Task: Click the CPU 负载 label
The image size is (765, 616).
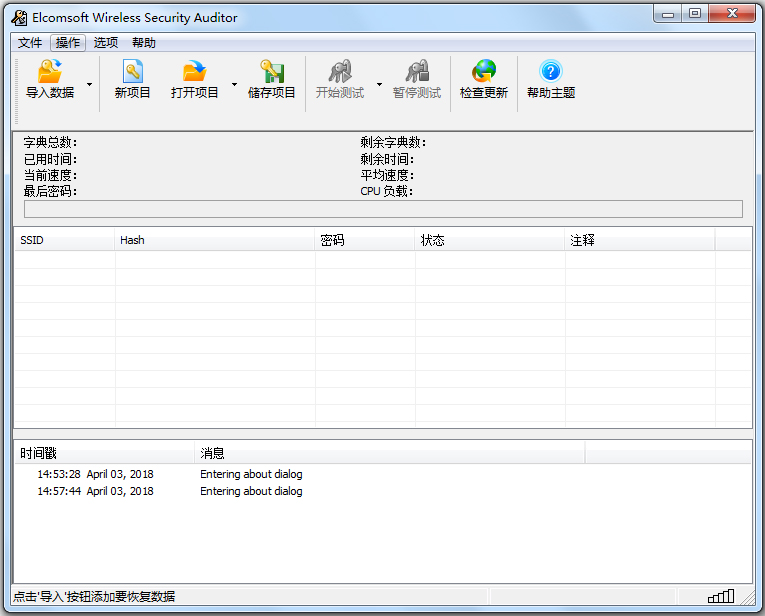Action: 386,191
